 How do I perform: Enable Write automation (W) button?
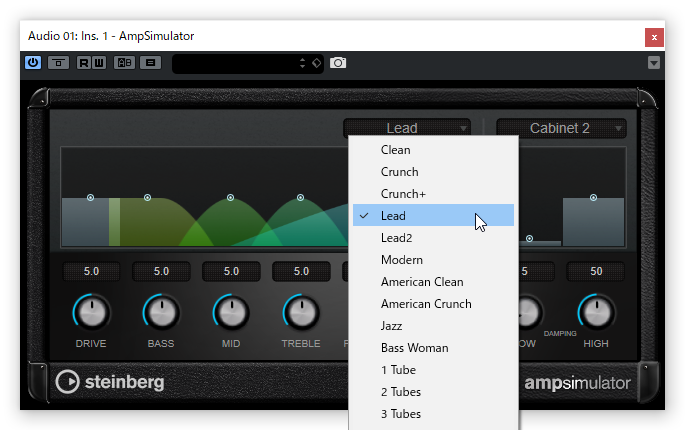coord(99,63)
